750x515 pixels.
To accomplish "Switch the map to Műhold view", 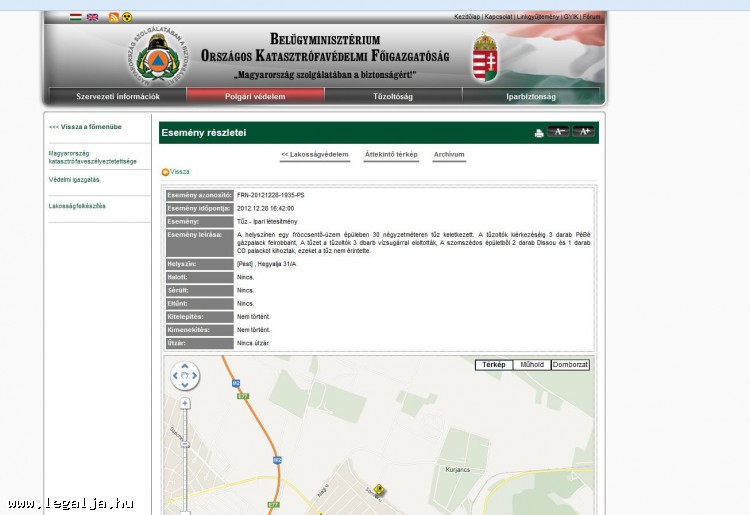I will point(531,365).
